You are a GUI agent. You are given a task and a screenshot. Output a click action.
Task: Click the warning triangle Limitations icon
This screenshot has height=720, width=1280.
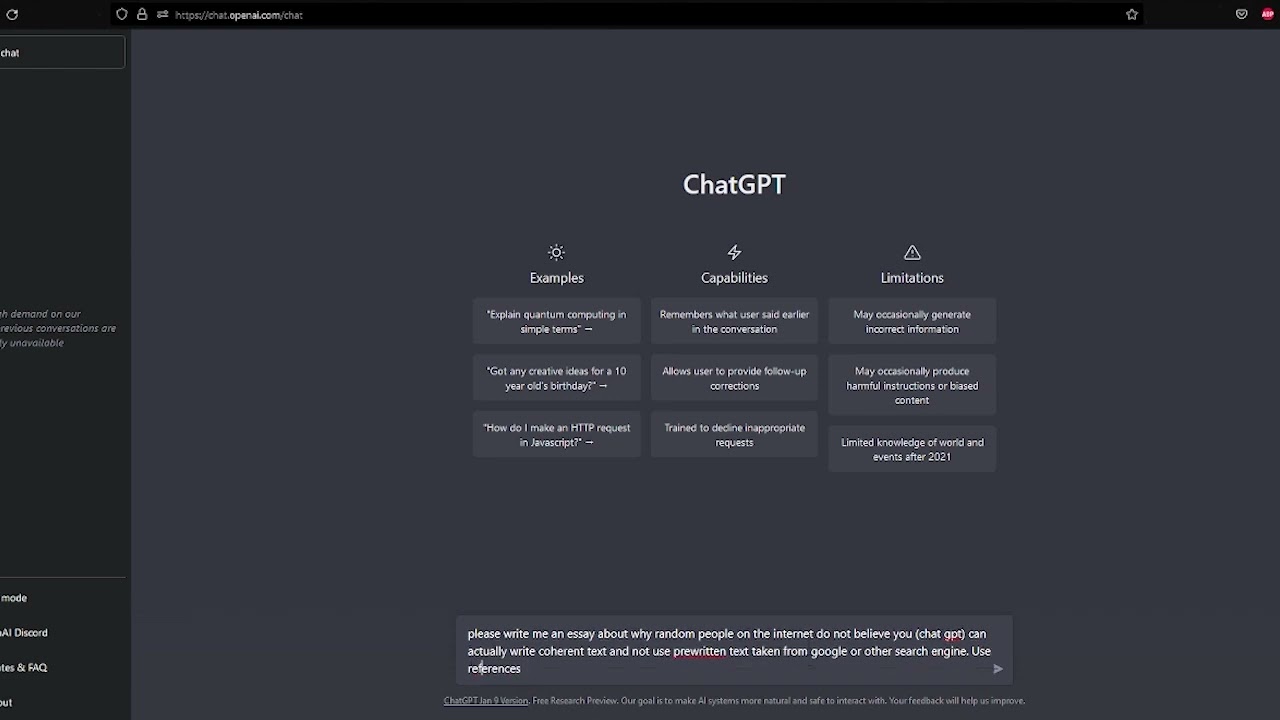[912, 252]
